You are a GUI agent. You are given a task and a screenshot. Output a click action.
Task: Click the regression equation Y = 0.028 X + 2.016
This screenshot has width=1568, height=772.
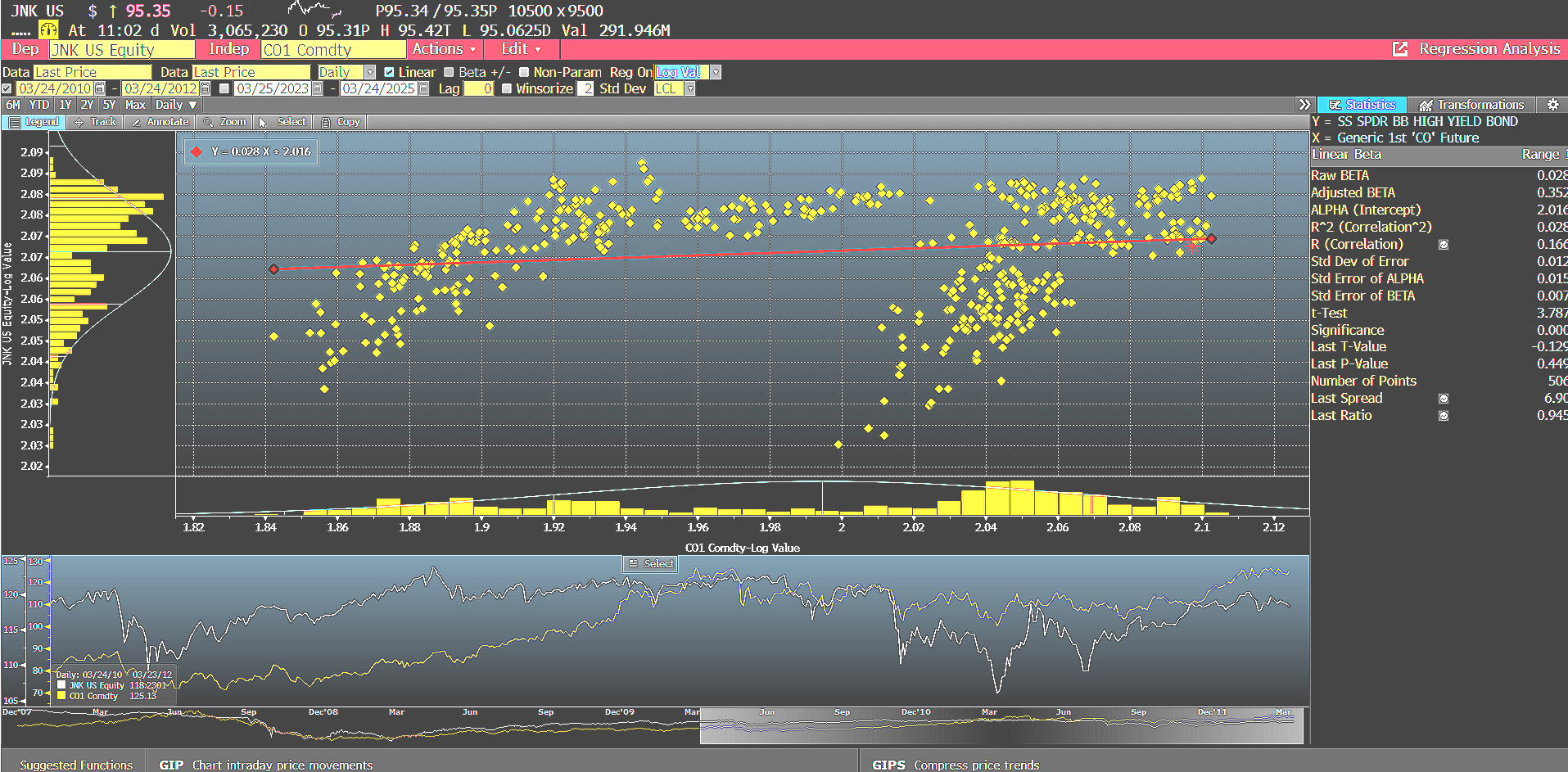coord(260,152)
